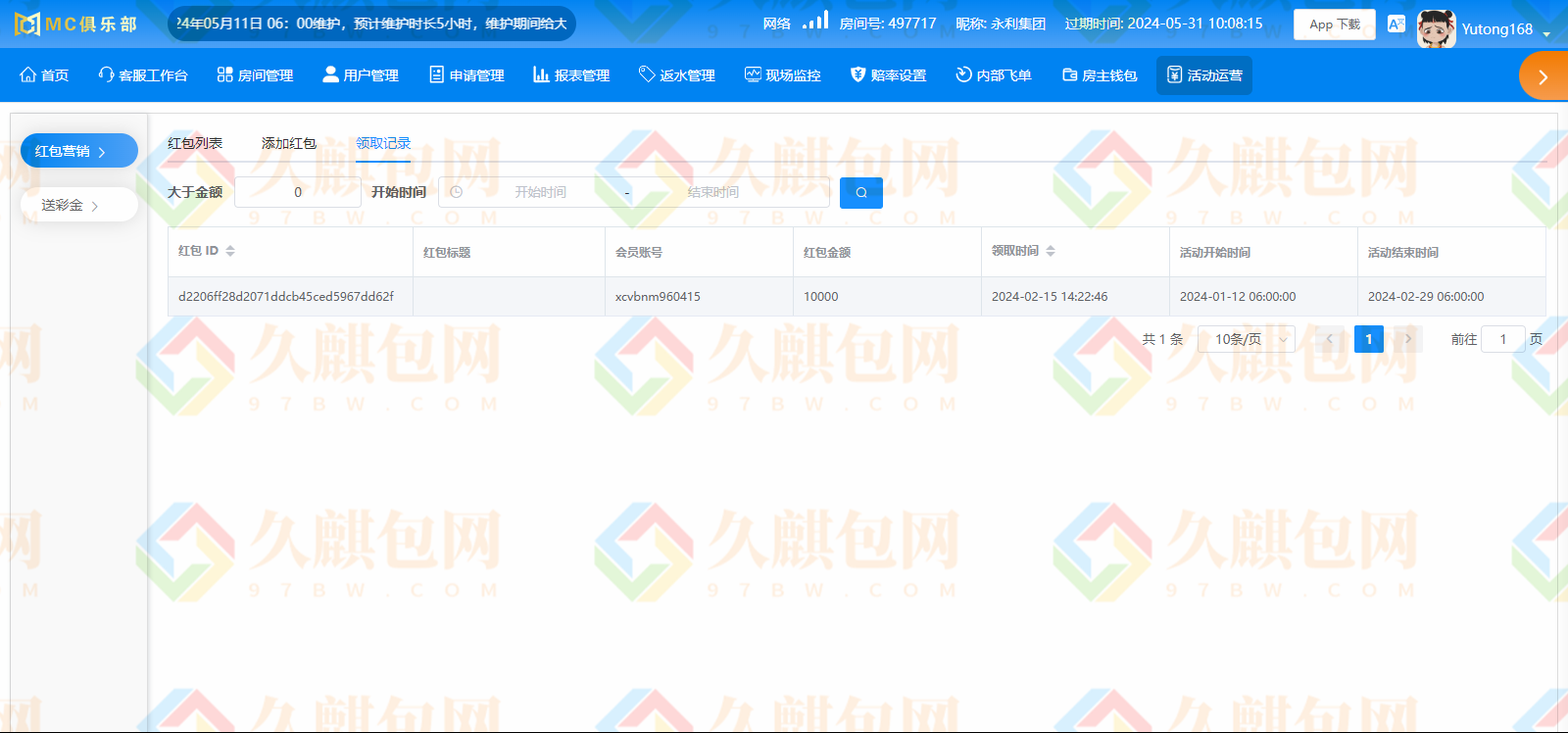Click the orange right-arrow scroll button

1543,76
